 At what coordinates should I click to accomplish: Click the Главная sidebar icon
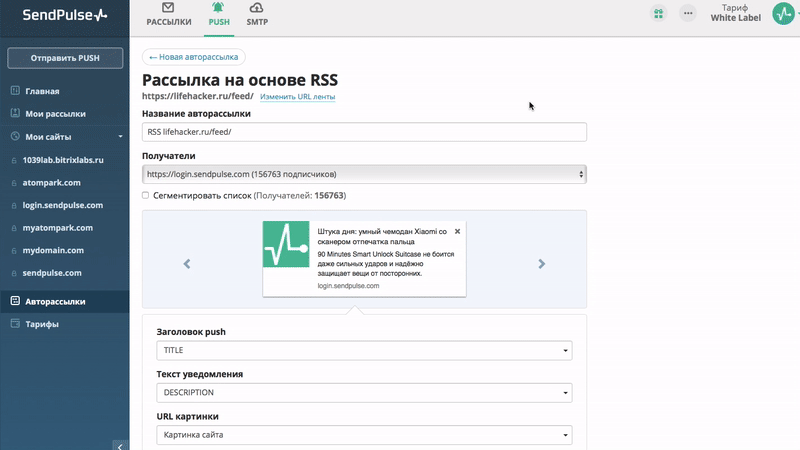[x=15, y=91]
